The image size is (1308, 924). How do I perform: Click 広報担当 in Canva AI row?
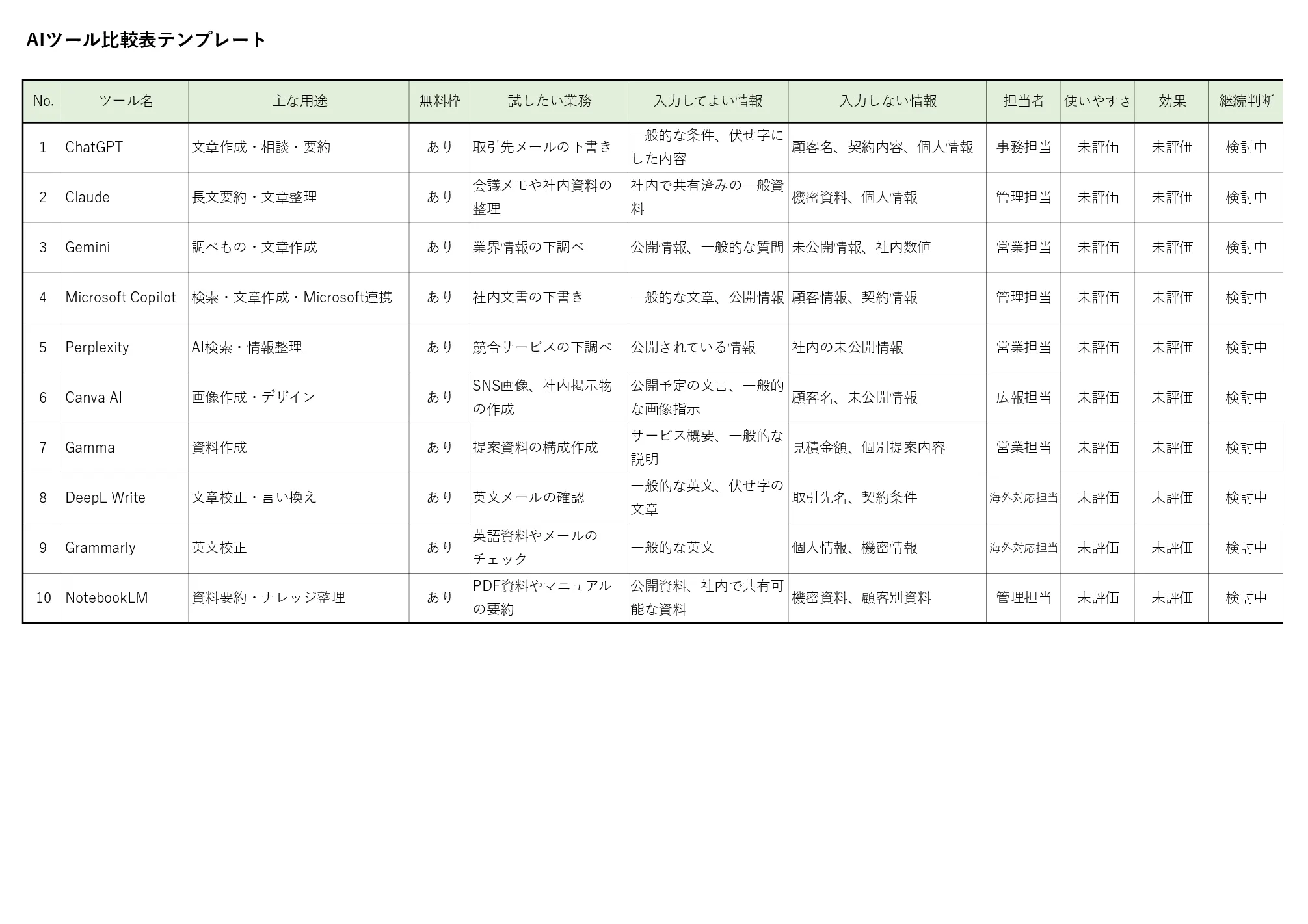click(1024, 398)
